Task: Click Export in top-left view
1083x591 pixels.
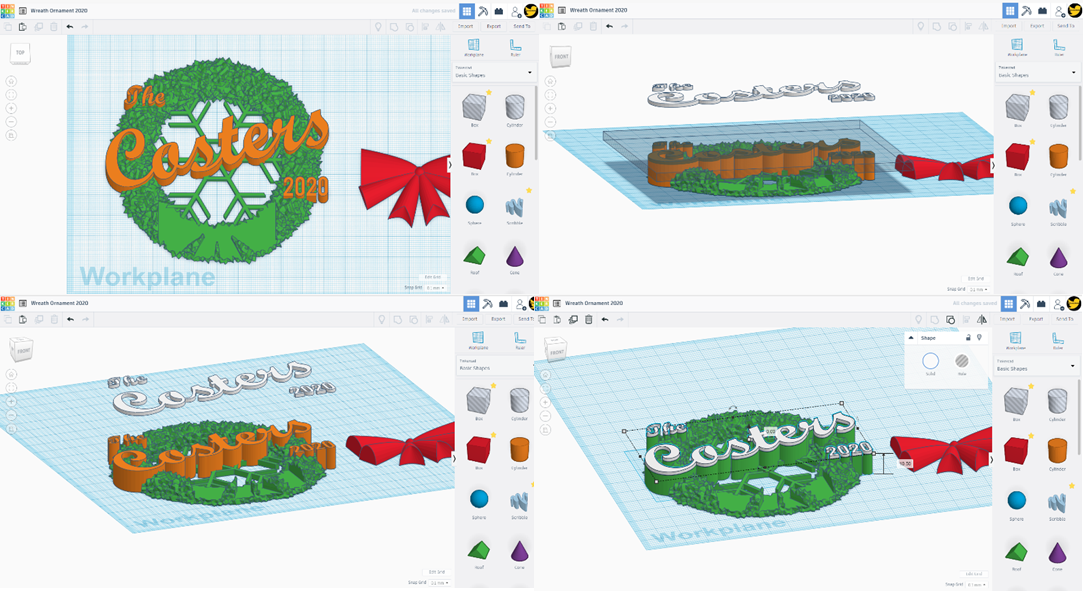Action: click(494, 26)
